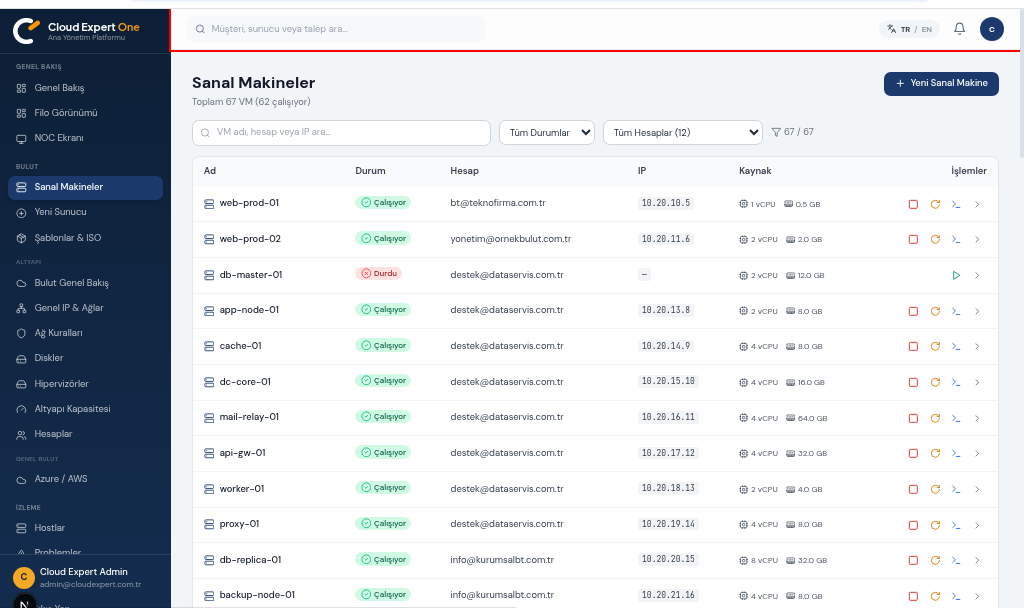Restart the backup-node-01 machine
The width and height of the screenshot is (1024, 608).
click(x=935, y=596)
